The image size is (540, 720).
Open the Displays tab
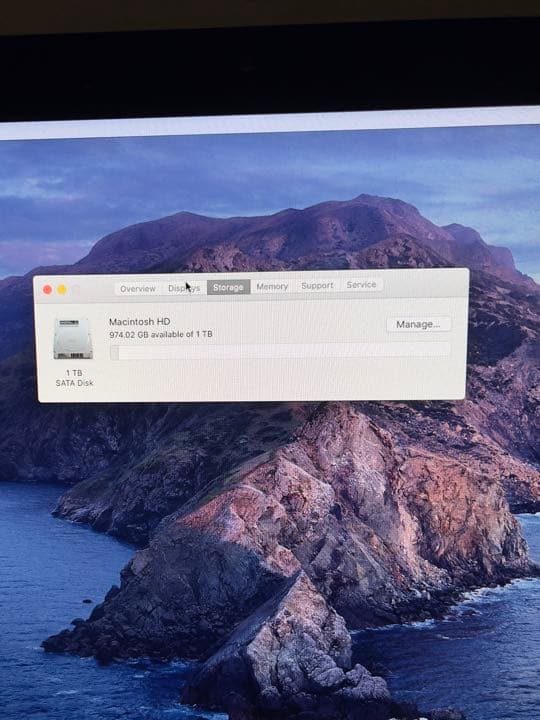[184, 288]
